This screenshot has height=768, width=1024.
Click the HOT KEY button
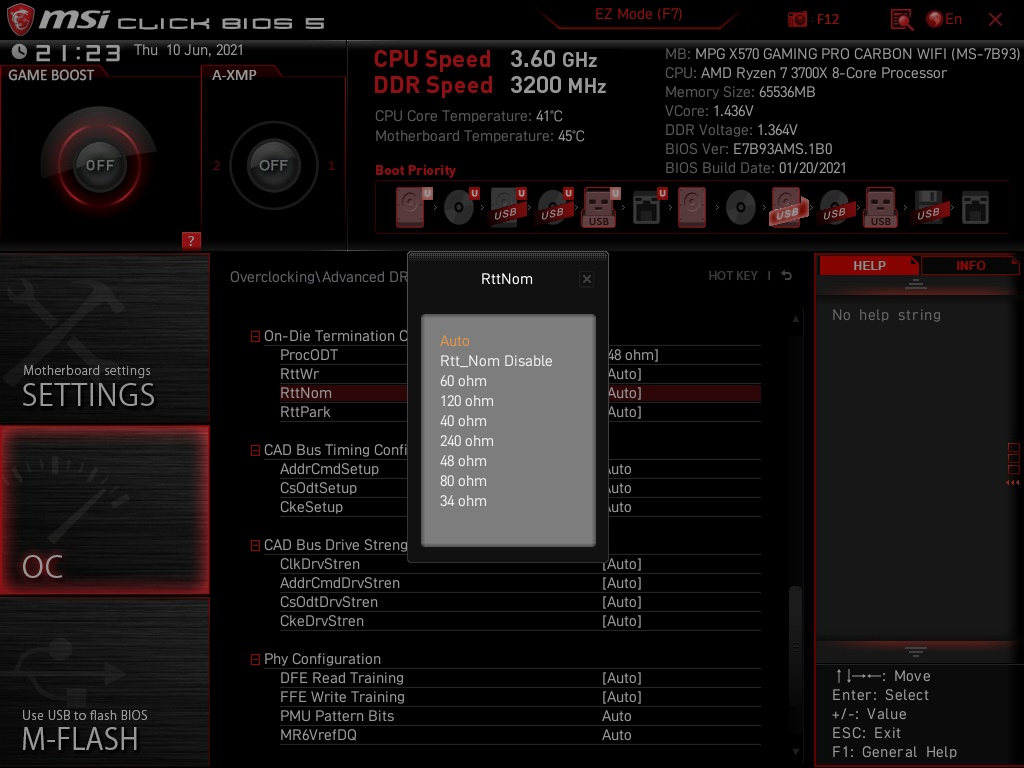click(x=733, y=276)
